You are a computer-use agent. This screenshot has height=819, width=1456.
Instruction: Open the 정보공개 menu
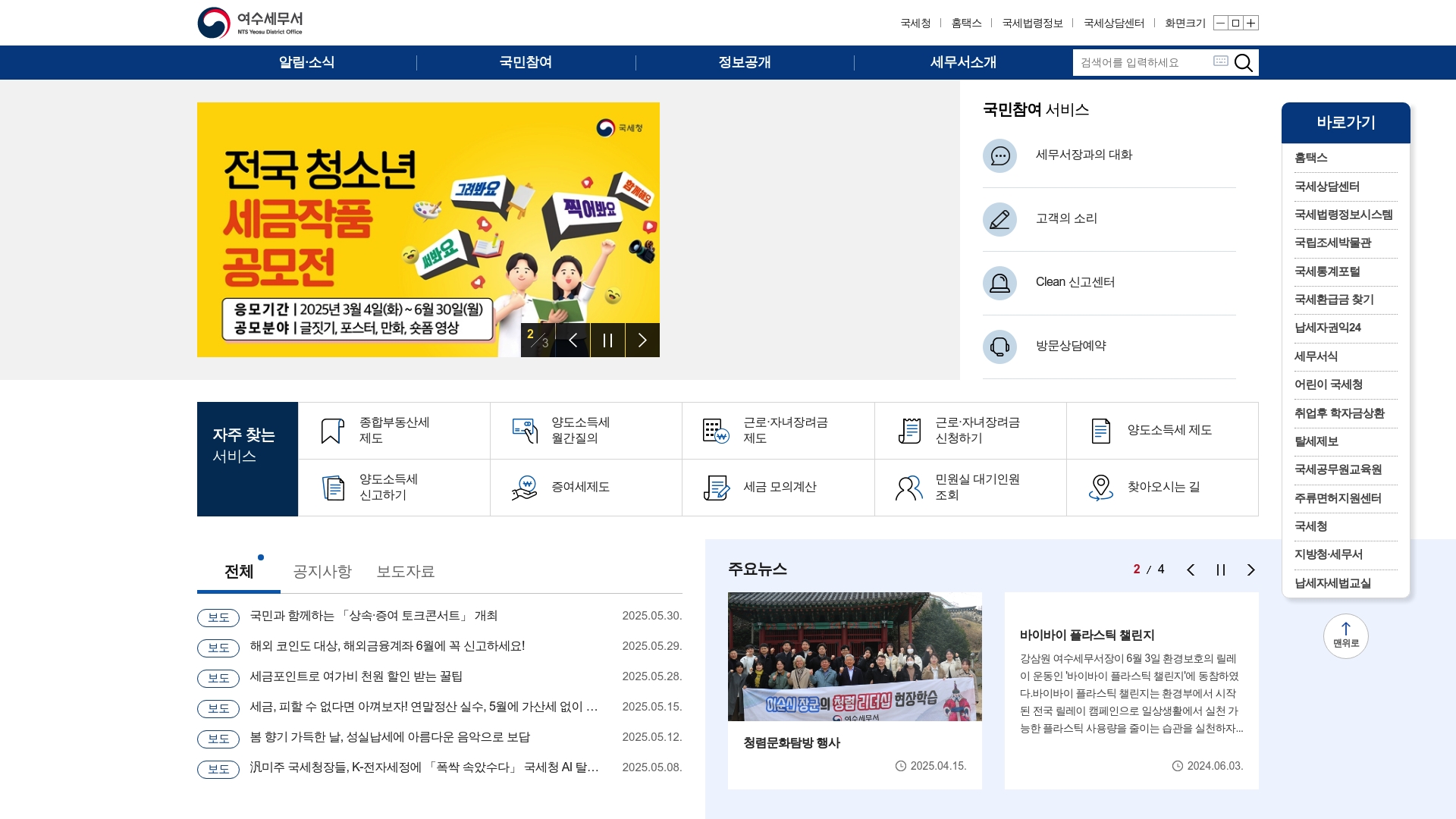click(x=745, y=62)
